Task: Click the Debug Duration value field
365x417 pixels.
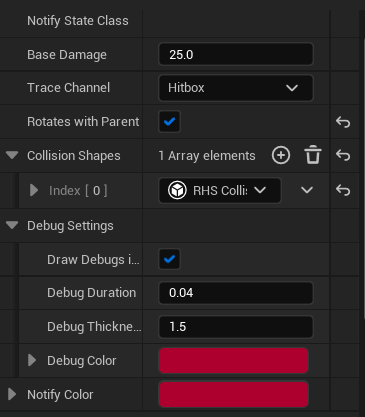Action: point(236,293)
